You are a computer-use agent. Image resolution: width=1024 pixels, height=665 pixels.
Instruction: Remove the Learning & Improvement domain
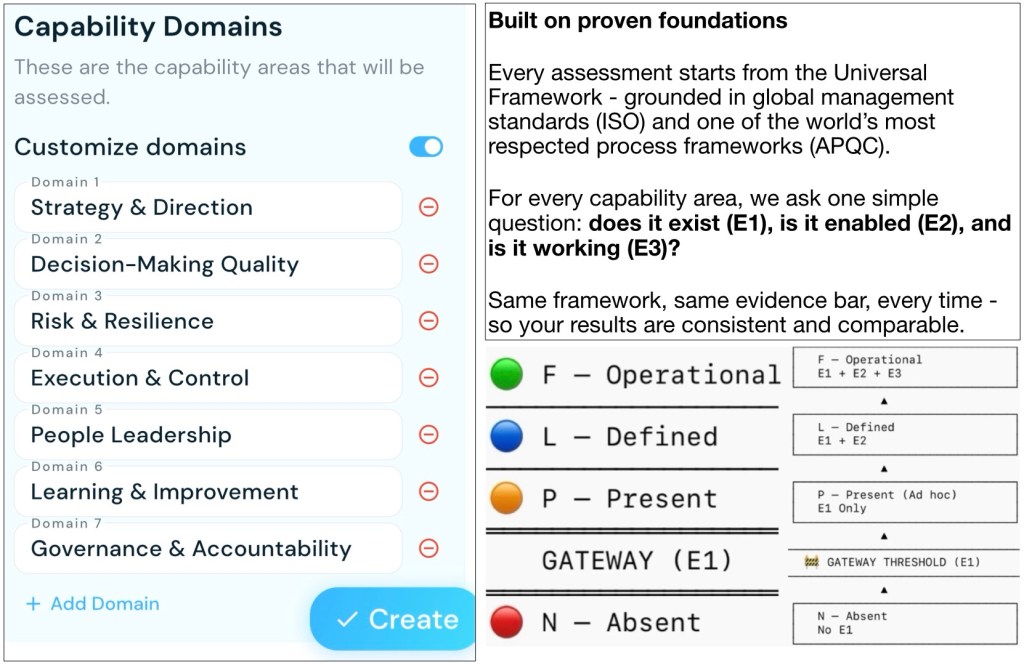point(428,491)
